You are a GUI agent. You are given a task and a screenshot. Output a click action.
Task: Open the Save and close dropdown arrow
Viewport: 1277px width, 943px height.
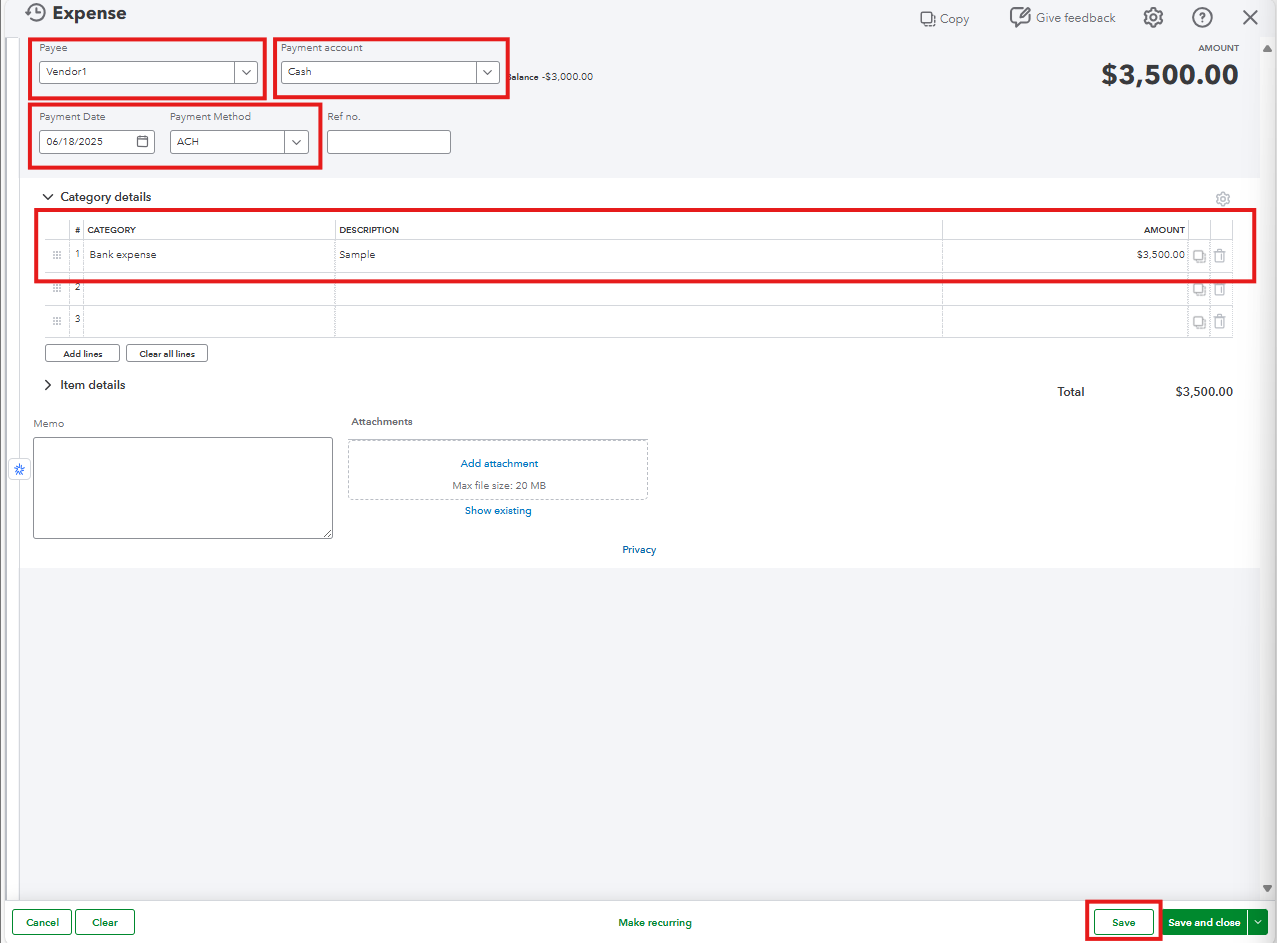tap(1258, 922)
